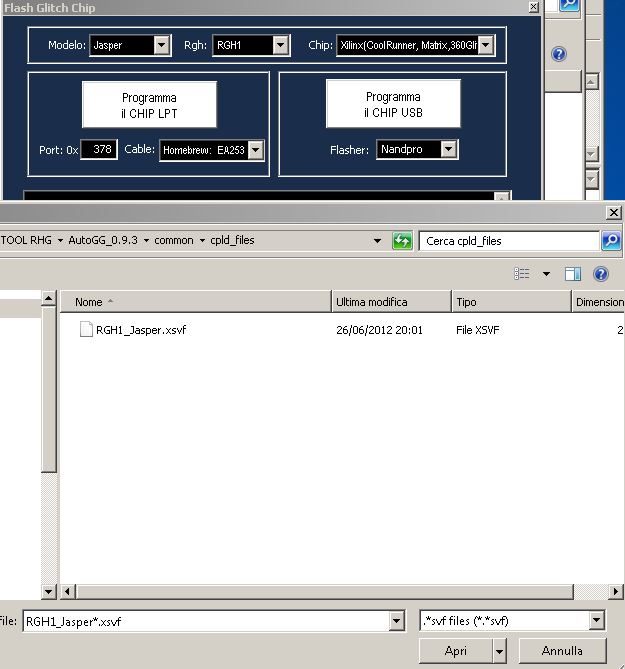Open the view options dropdown arrow
Screen dimensions: 625x669
547,274
